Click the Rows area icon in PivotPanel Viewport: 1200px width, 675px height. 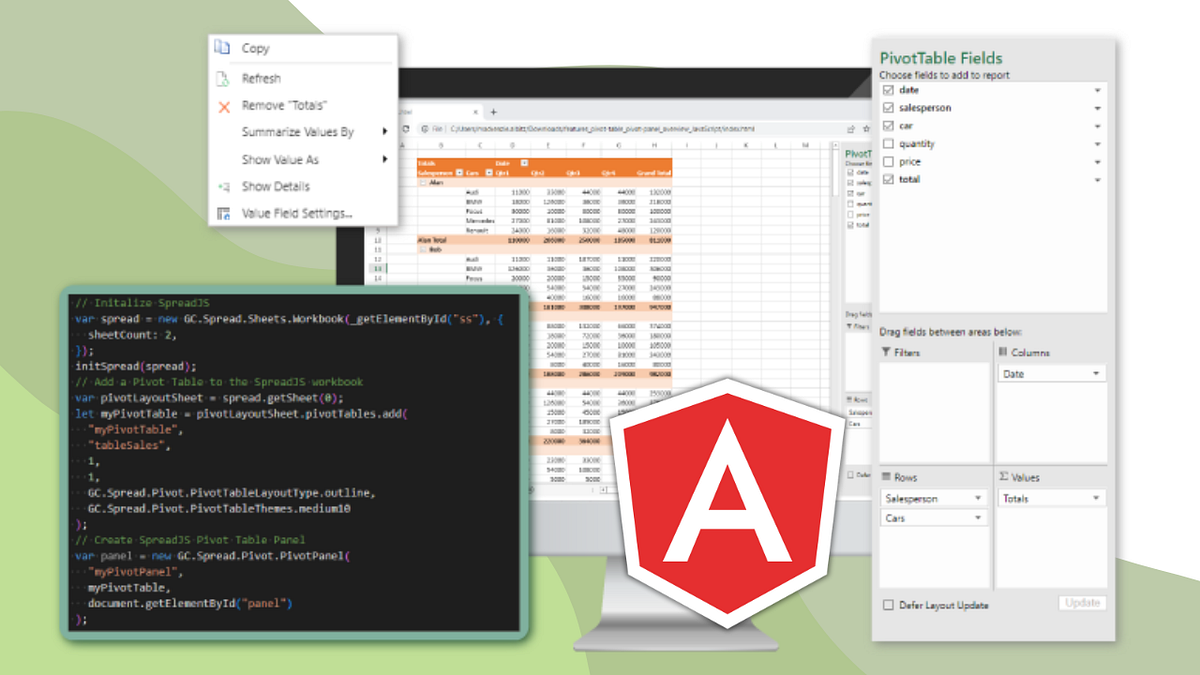tap(885, 476)
